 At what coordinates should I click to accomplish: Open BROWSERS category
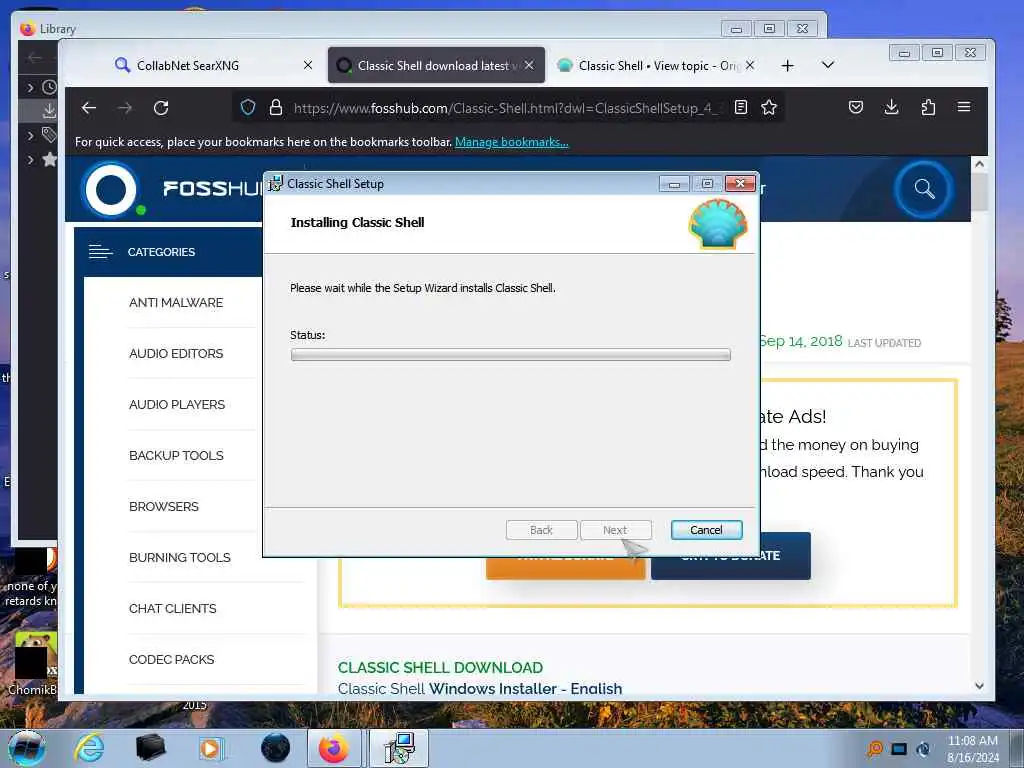click(x=163, y=506)
